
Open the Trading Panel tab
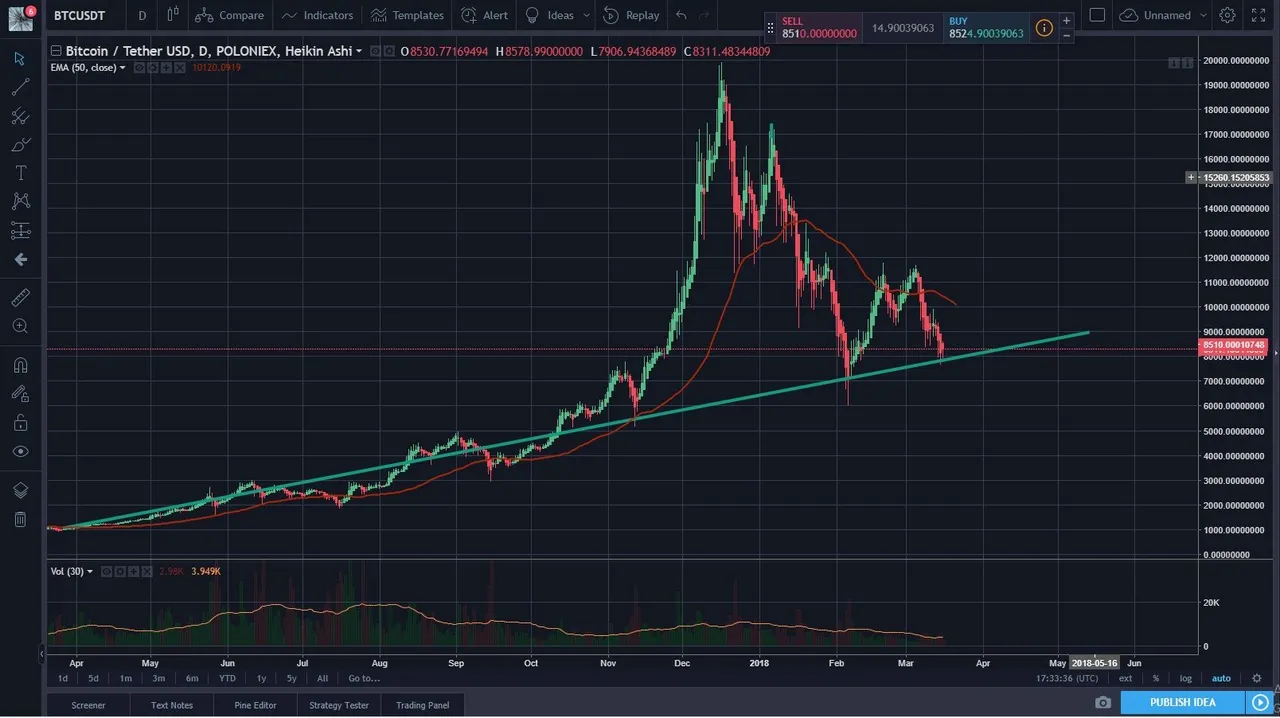click(x=423, y=705)
